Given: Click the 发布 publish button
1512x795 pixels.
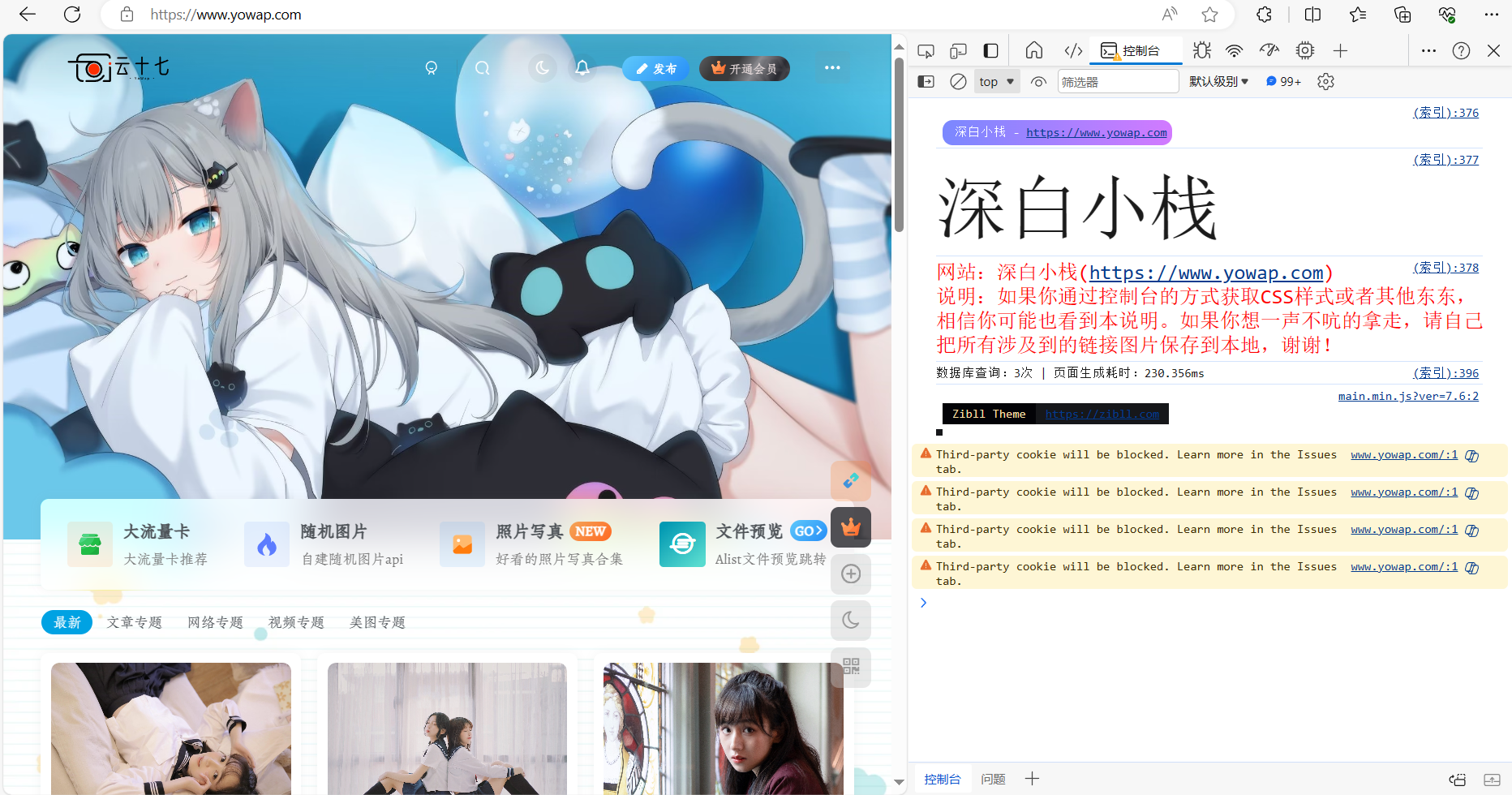Looking at the screenshot, I should coord(655,69).
